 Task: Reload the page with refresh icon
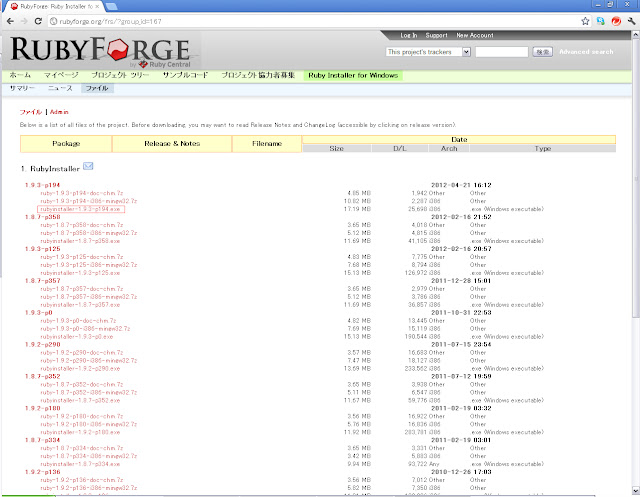coord(38,21)
